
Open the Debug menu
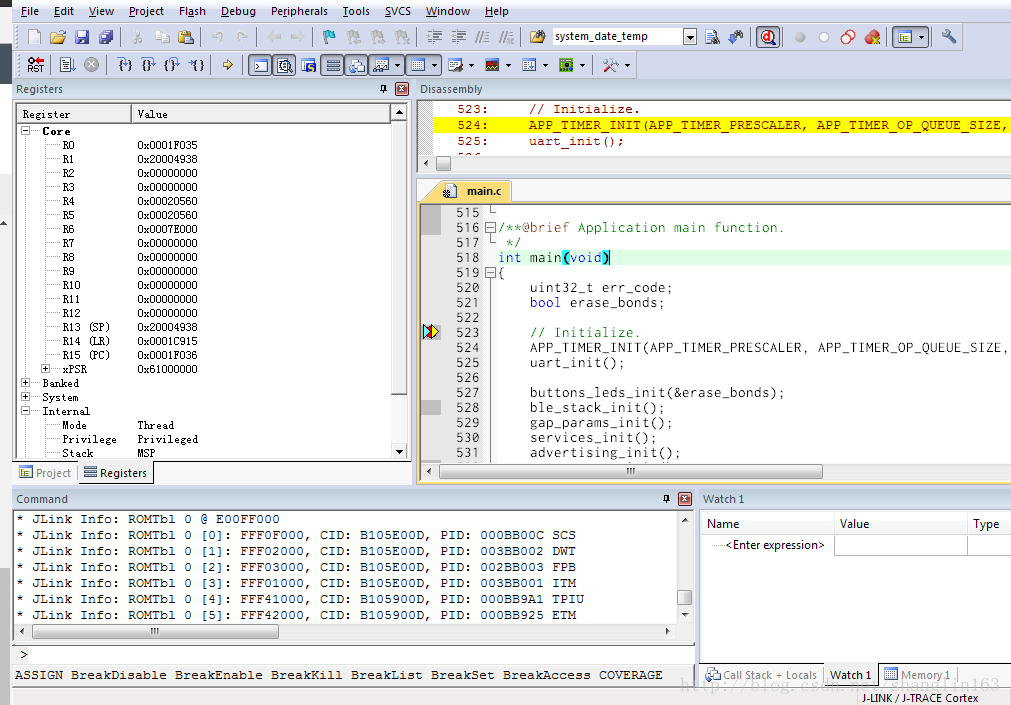coord(238,11)
